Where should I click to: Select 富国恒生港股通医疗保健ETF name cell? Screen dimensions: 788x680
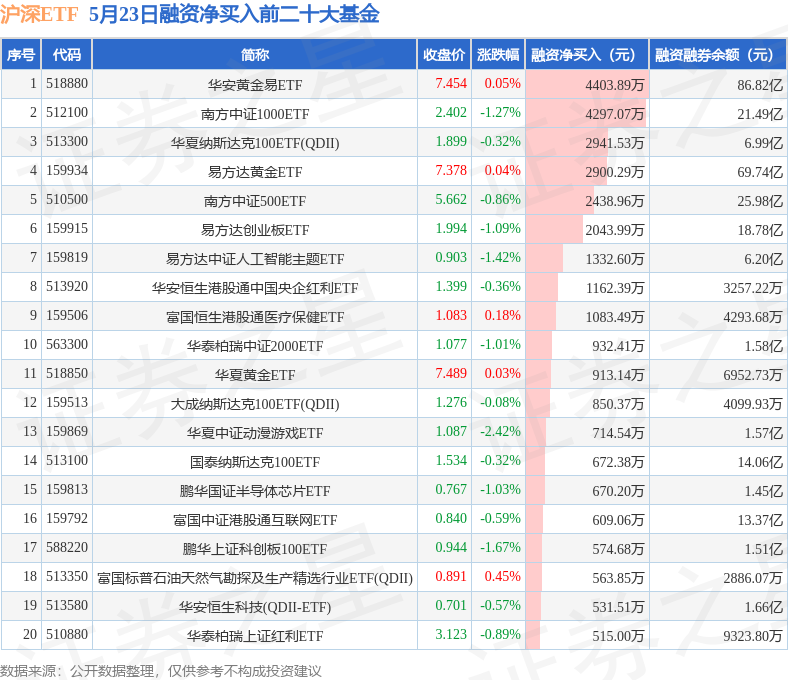(x=255, y=317)
